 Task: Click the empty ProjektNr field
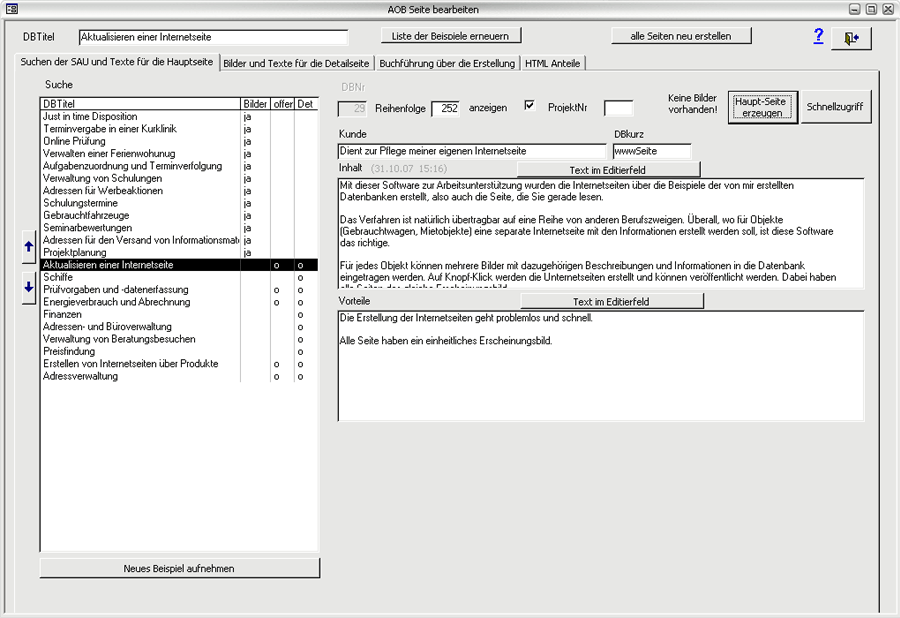pyautogui.click(x=619, y=108)
